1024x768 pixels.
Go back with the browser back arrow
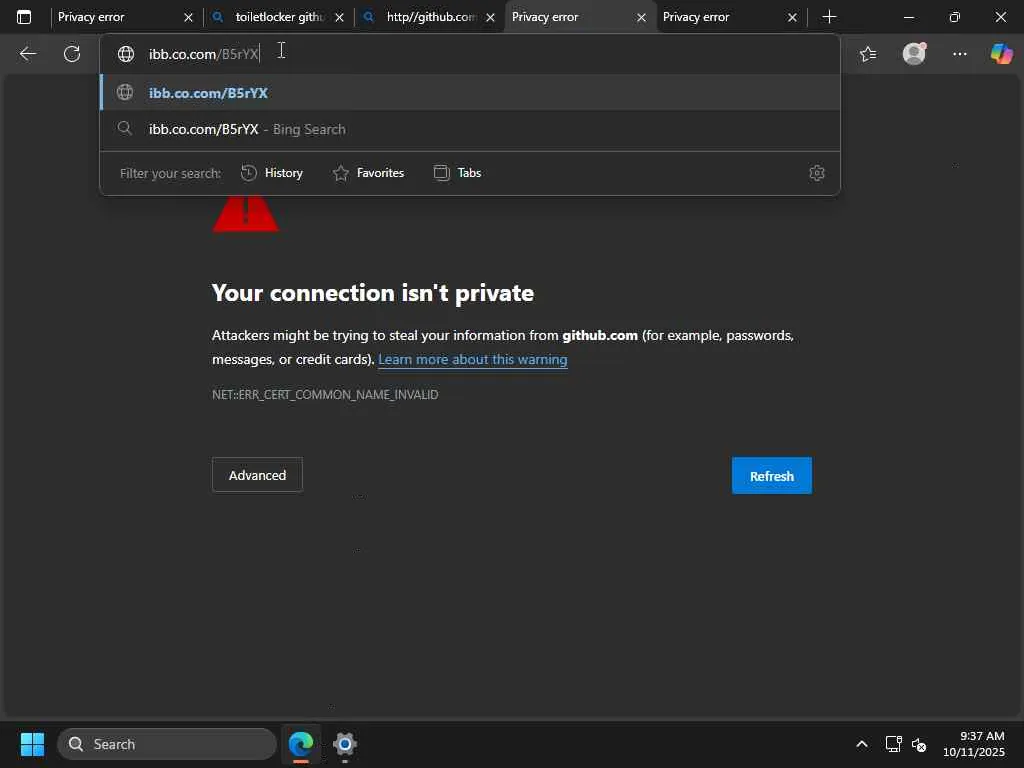pos(27,54)
